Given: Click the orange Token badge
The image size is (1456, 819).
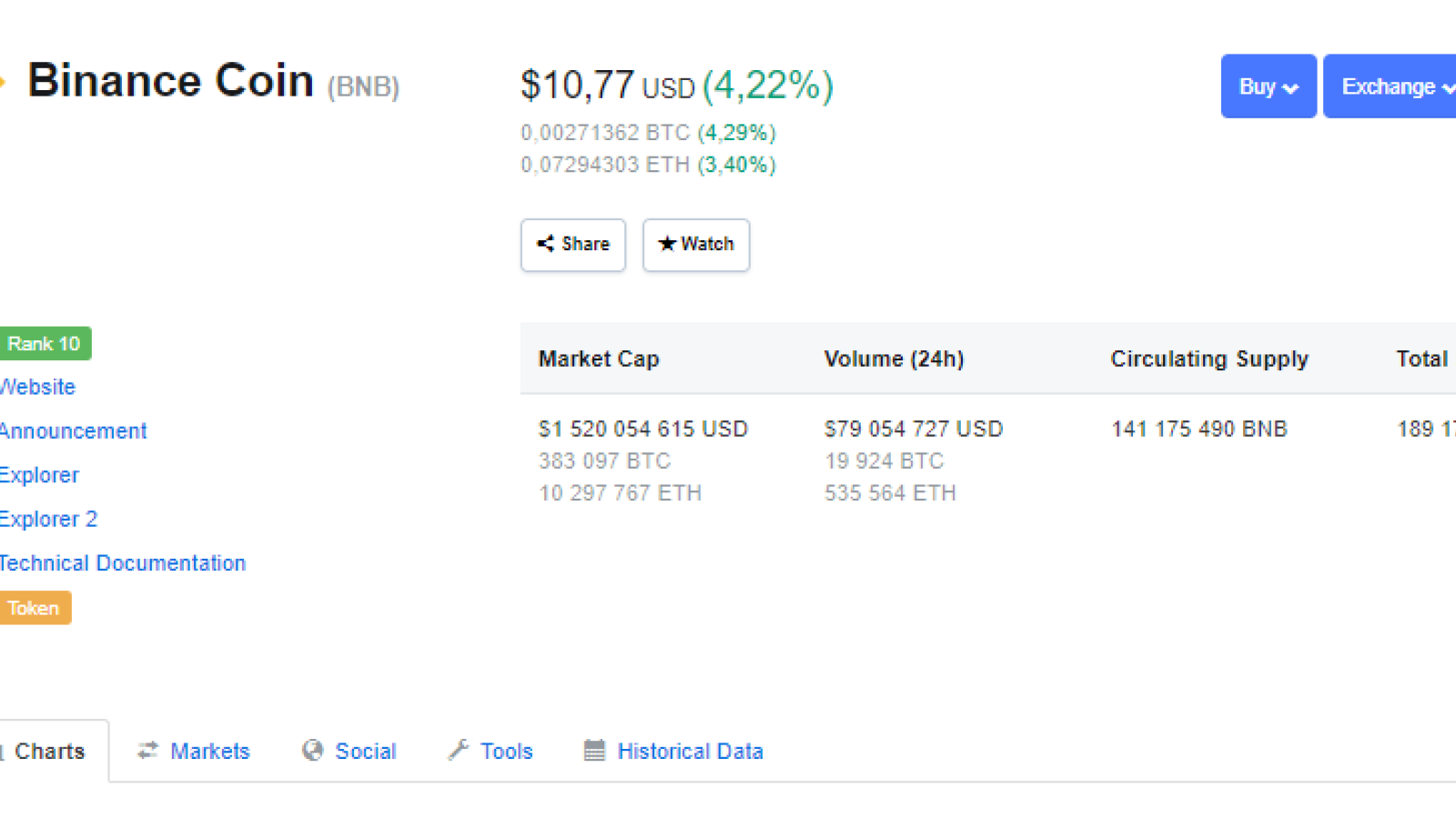Looking at the screenshot, I should tap(35, 608).
